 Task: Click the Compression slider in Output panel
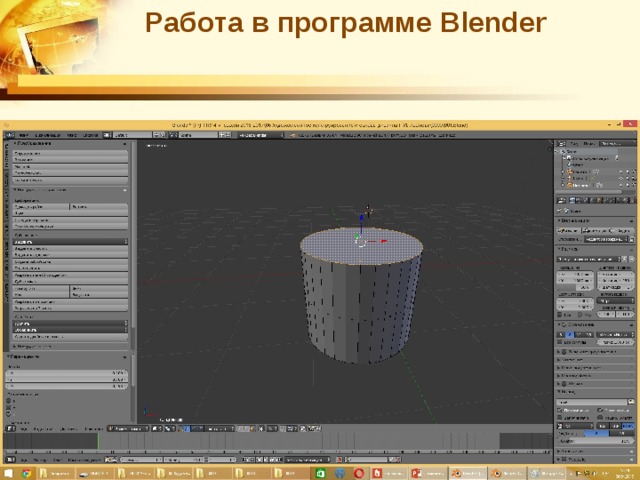point(595,441)
